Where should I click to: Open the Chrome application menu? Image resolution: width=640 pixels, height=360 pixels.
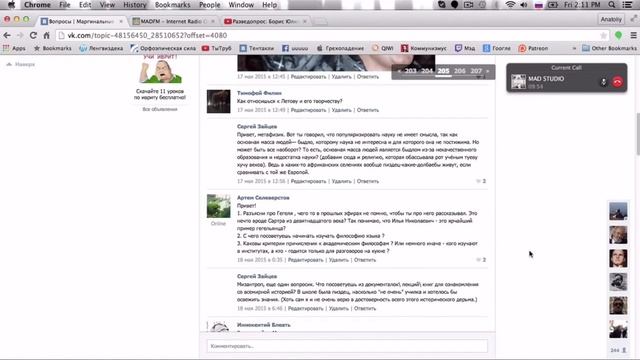coord(37,5)
